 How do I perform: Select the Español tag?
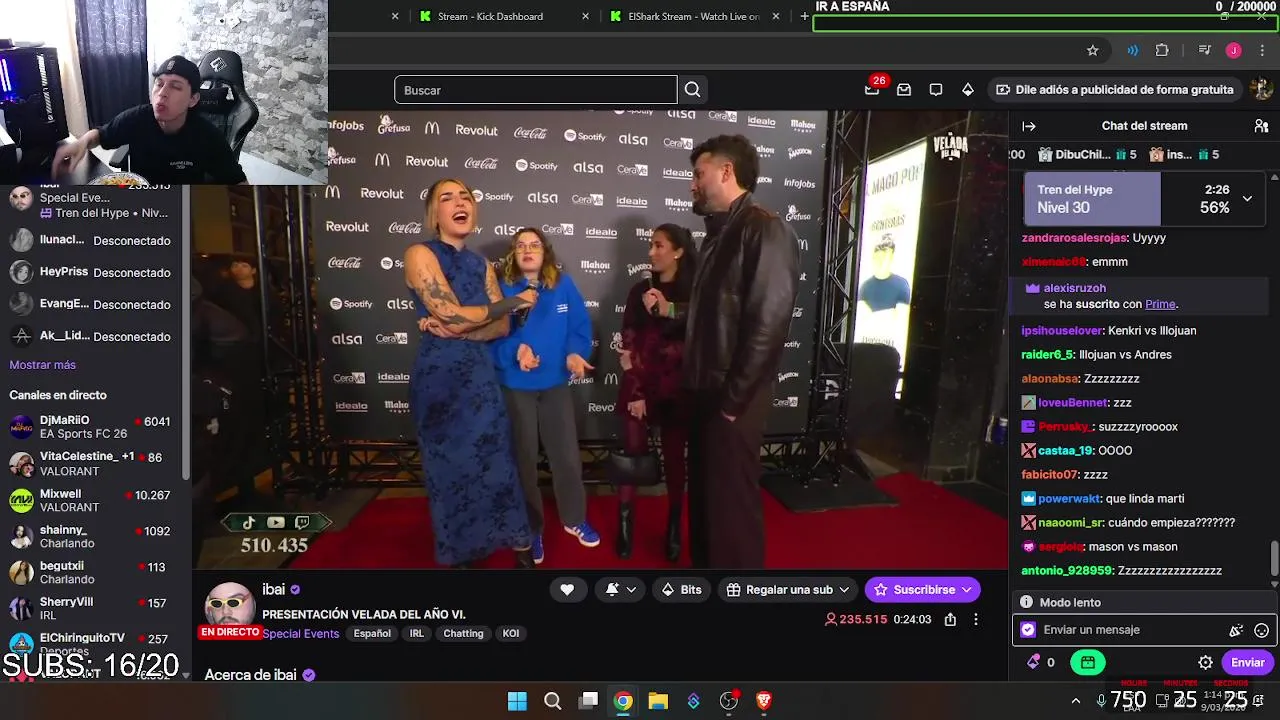(x=371, y=634)
